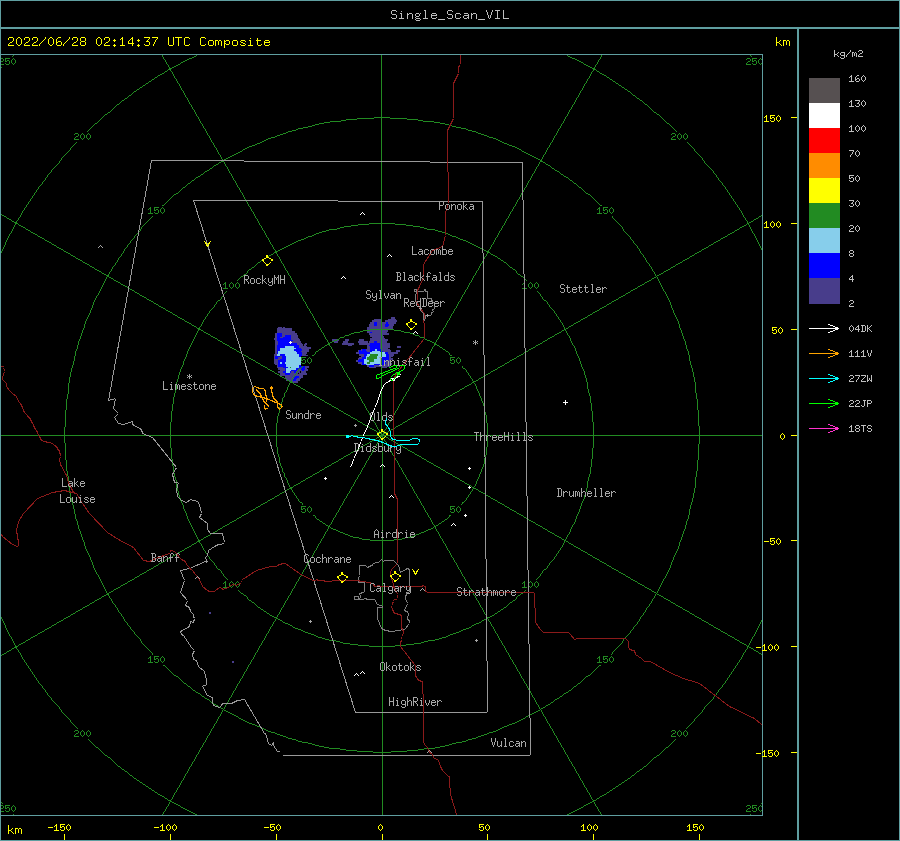Click the yellow diamond marker near Cochrane
This screenshot has height=841, width=900.
pos(342,577)
